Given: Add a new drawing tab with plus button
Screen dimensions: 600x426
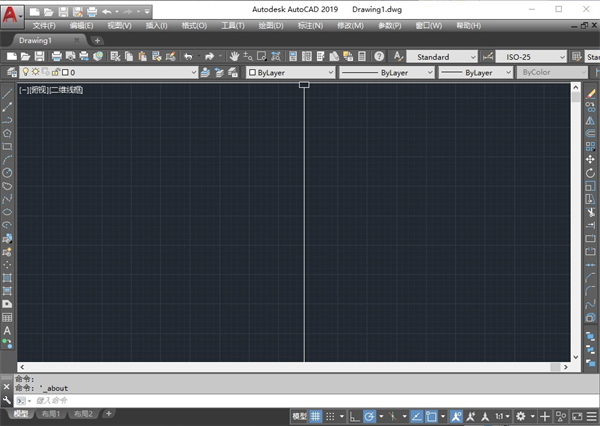Looking at the screenshot, I should pos(97,40).
